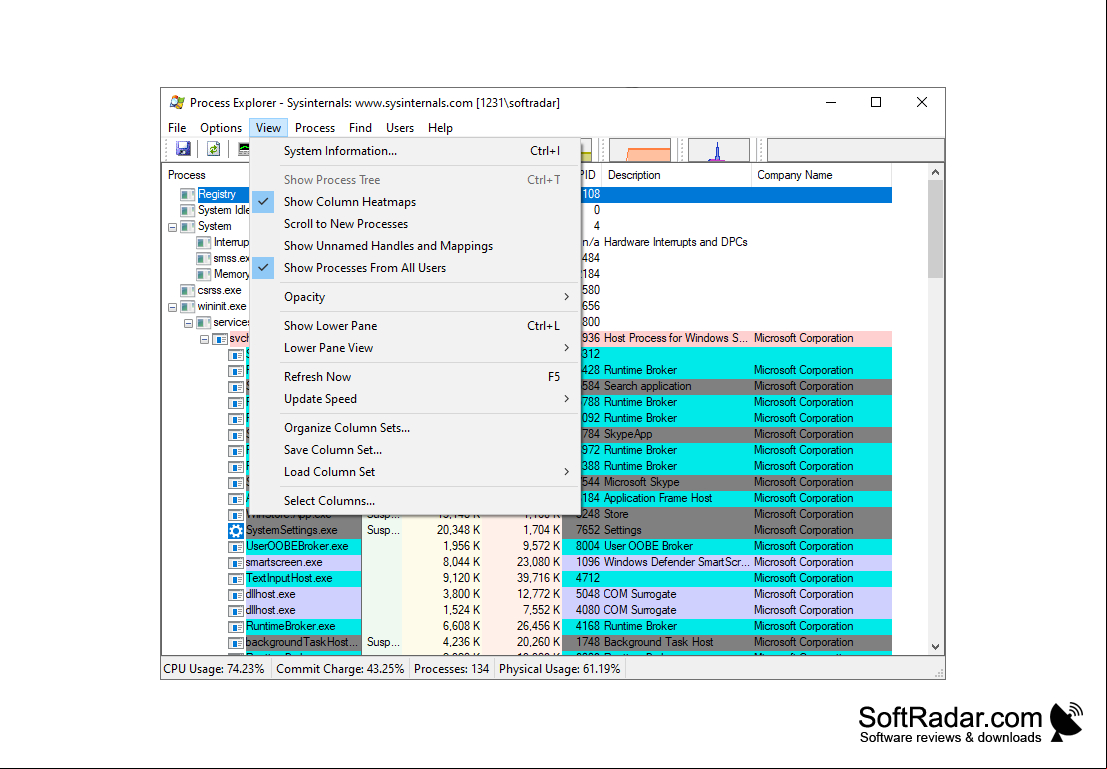Click the Refresh toolbar icon

pos(213,149)
